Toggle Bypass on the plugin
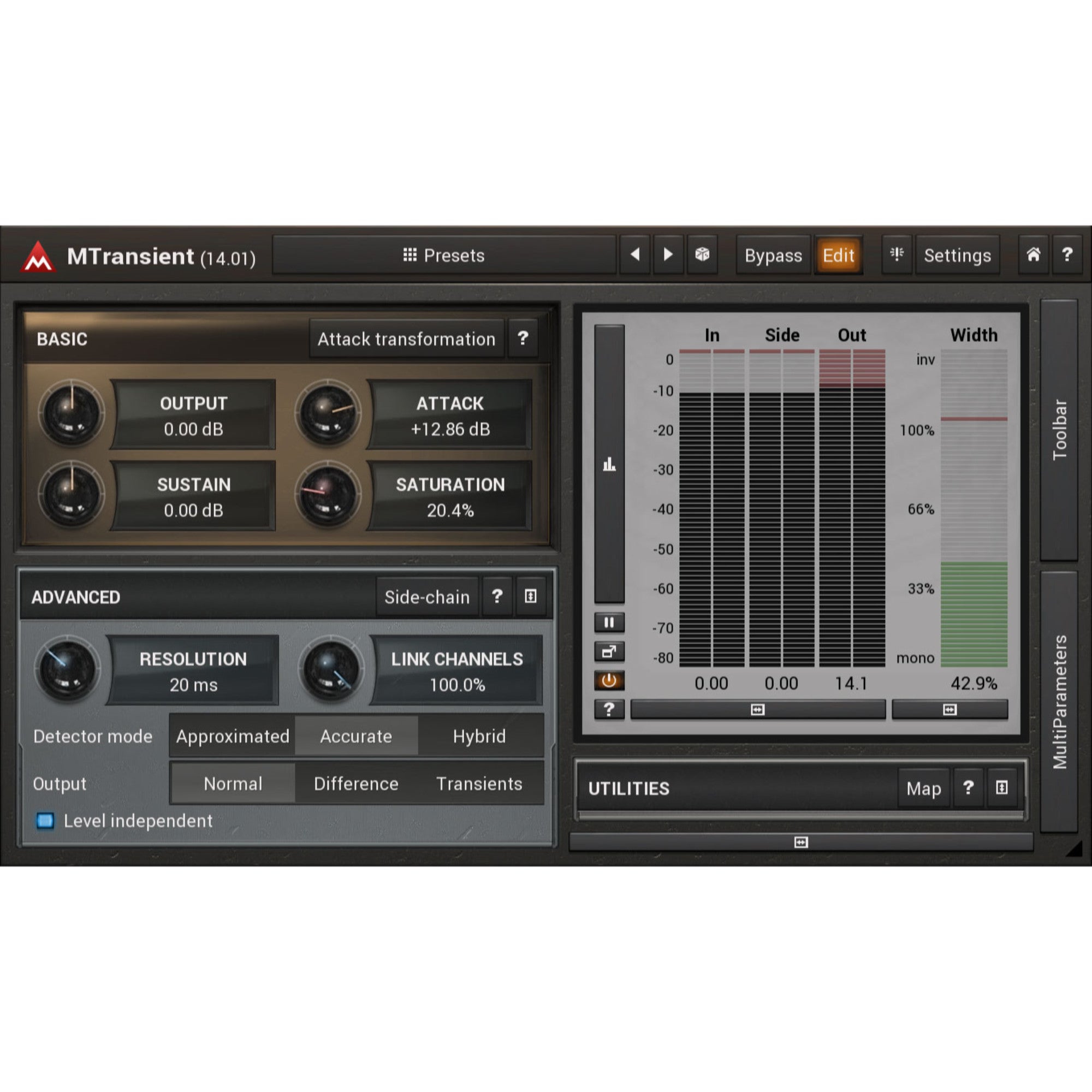Screen dimensions: 1092x1092 pyautogui.click(x=773, y=255)
